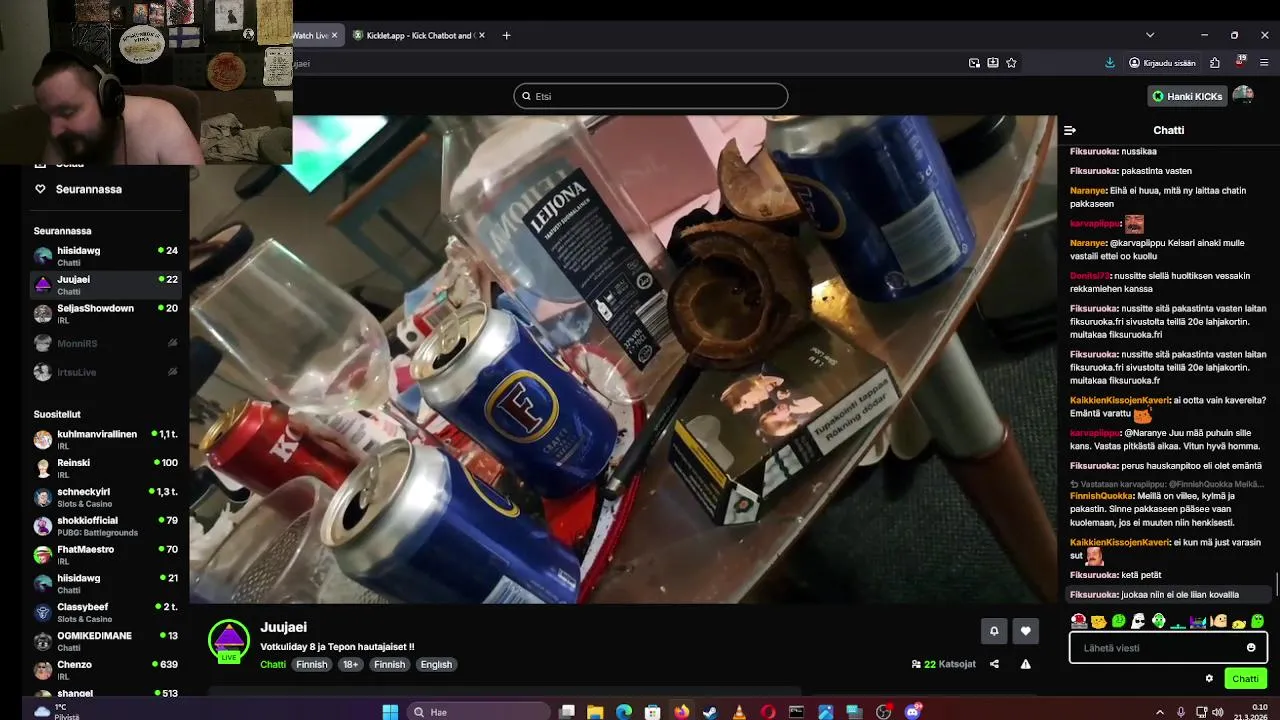
Task: Open list all tabs chevron
Action: pos(1150,35)
